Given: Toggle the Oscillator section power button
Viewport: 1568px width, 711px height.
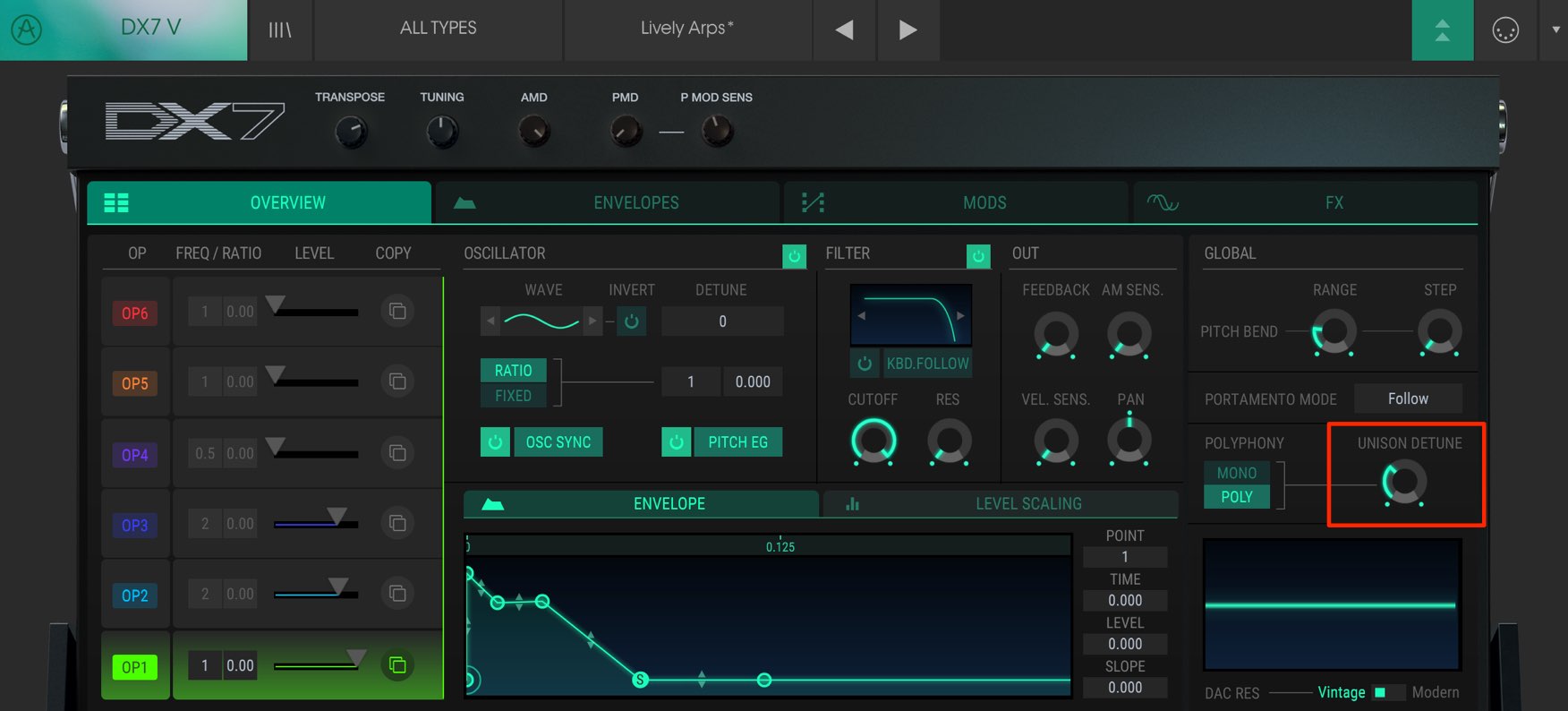Looking at the screenshot, I should pos(794,256).
